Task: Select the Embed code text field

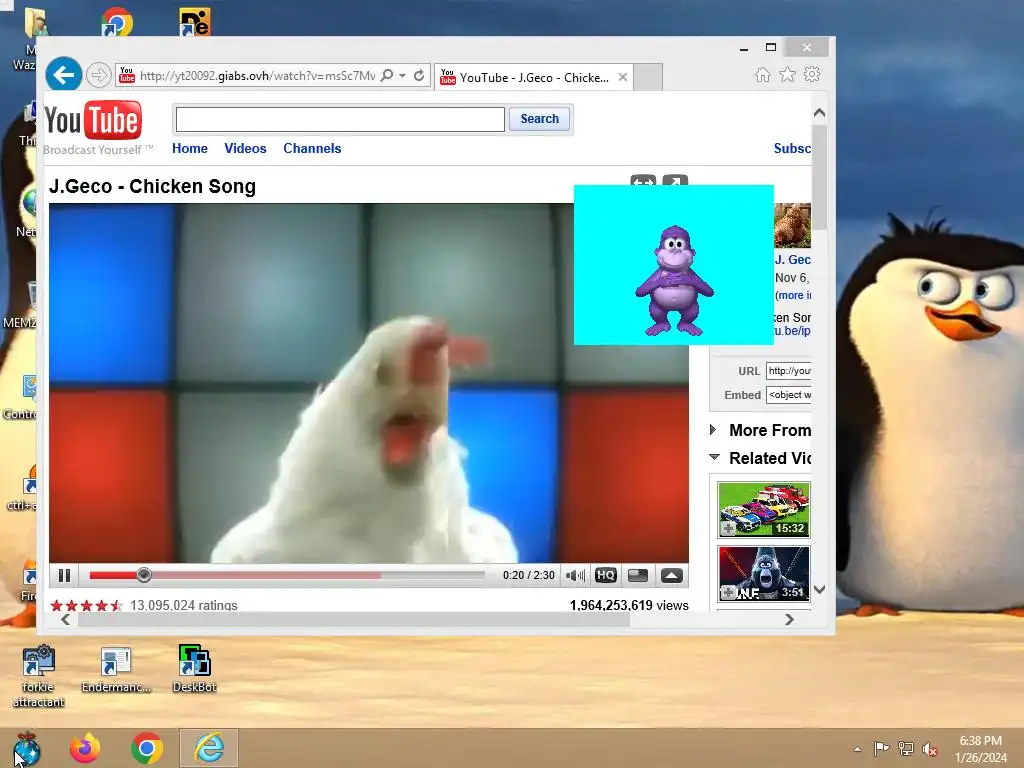Action: click(788, 395)
